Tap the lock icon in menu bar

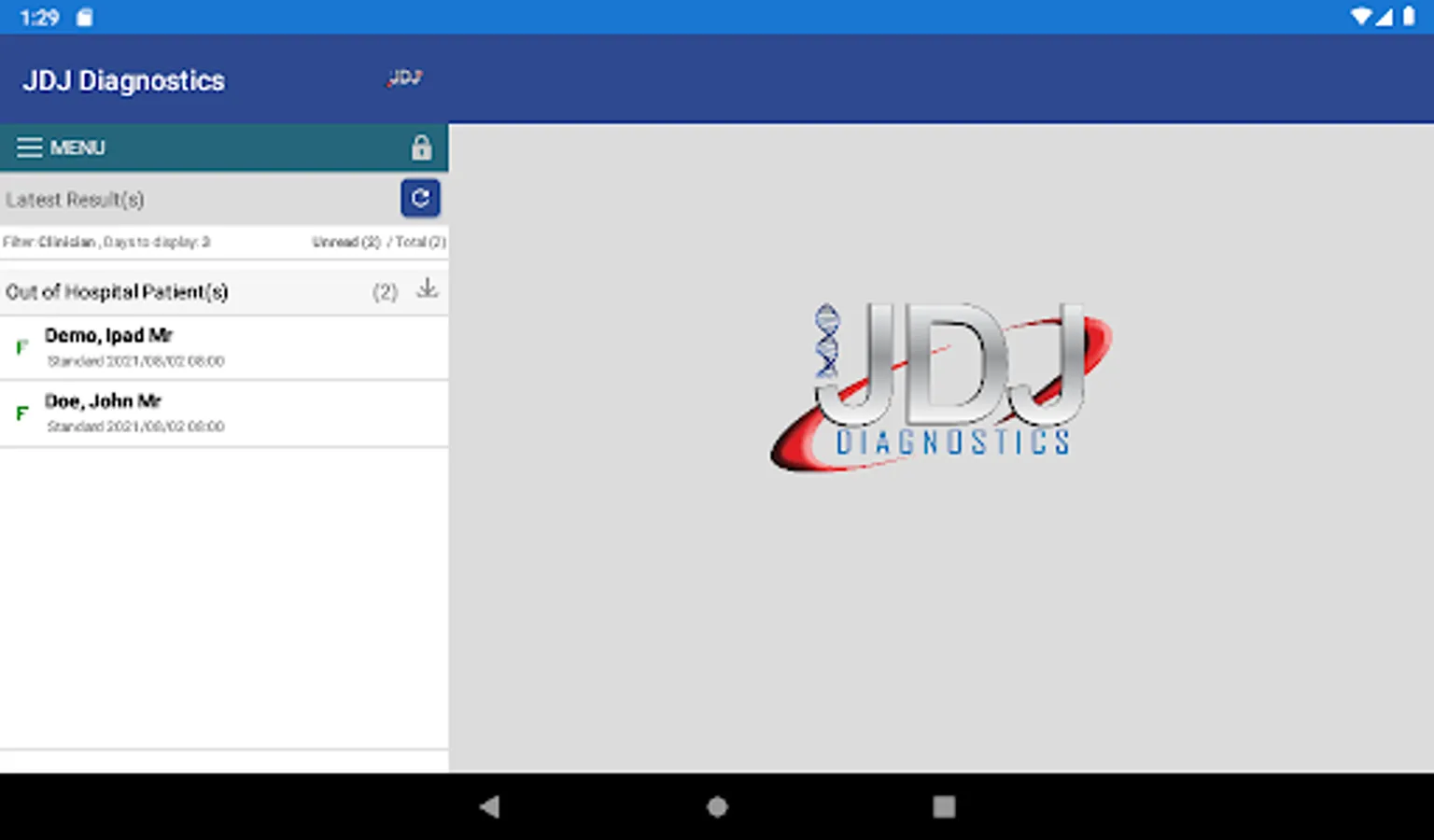422,147
